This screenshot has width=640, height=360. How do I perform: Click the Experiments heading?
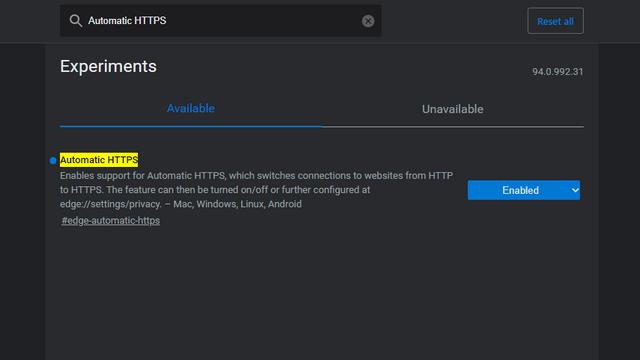[108, 67]
